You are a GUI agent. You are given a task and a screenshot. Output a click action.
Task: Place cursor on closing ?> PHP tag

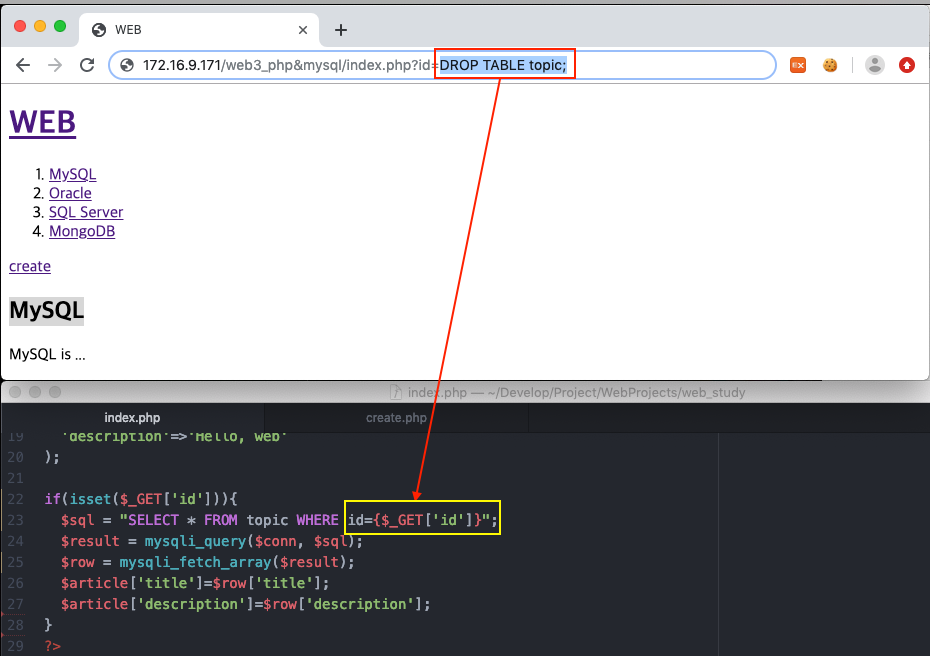click(52, 646)
